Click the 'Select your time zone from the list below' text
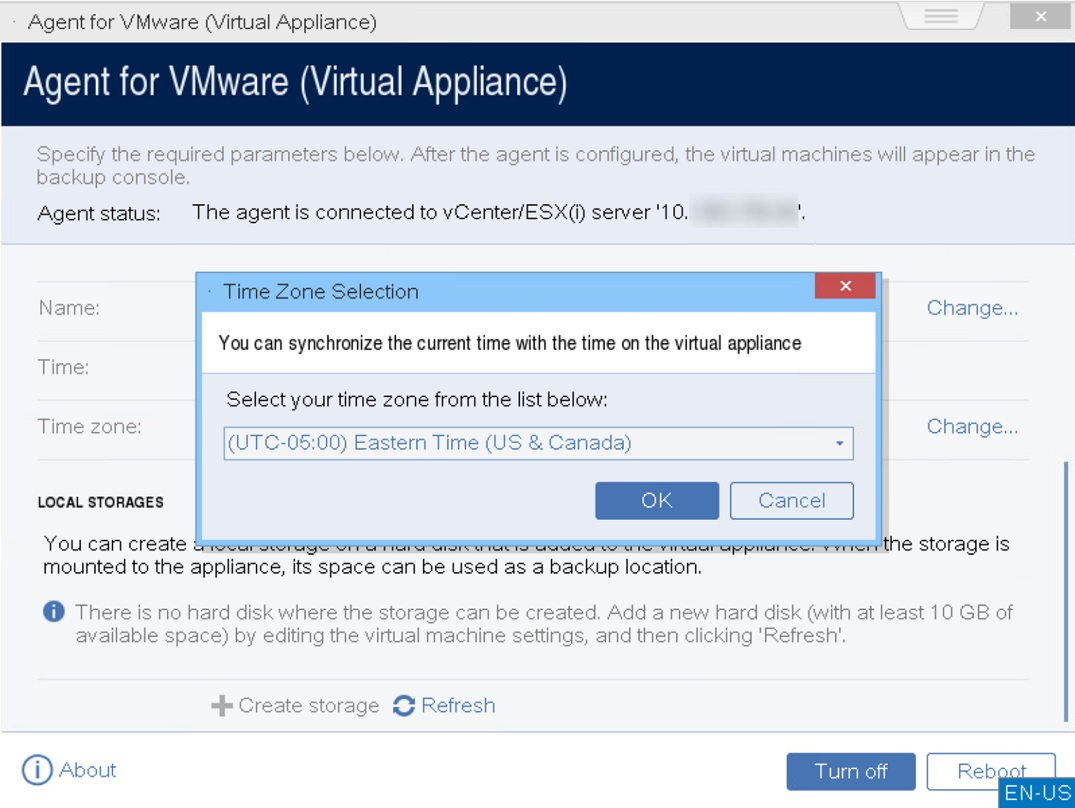Screen dimensions: 1075x808 417,400
